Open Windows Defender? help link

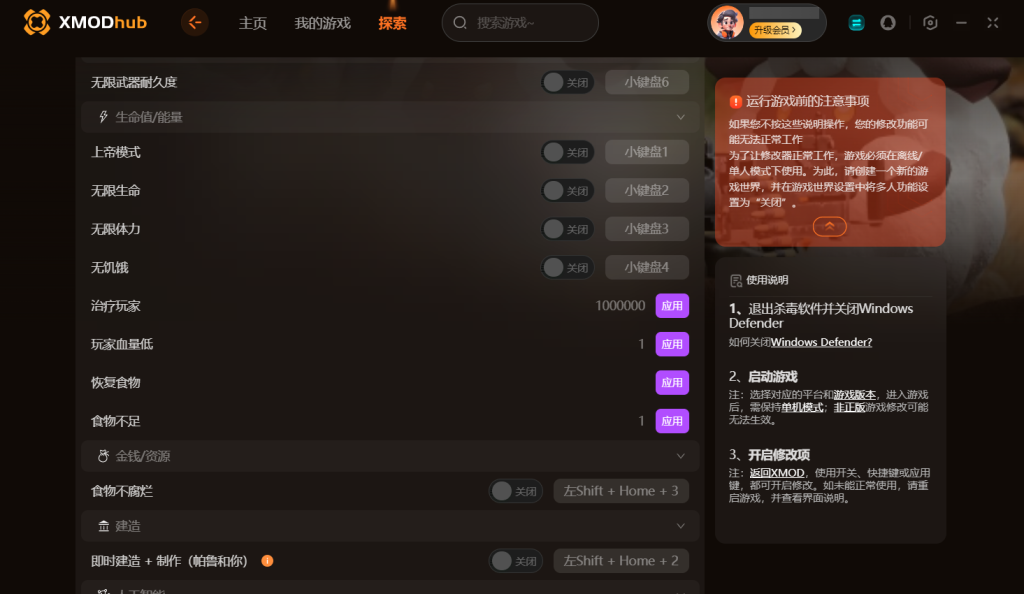pos(822,342)
